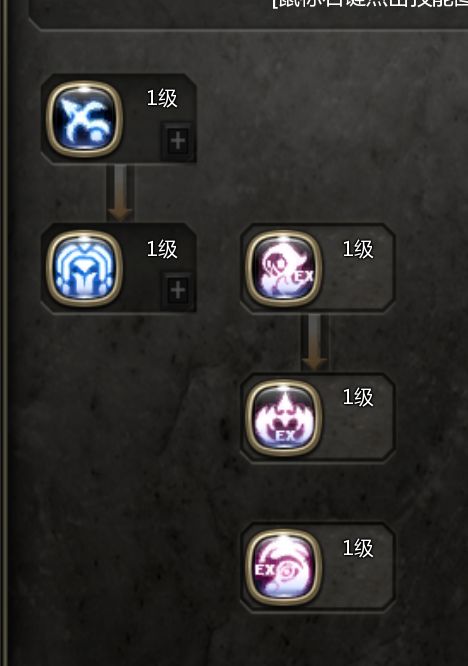Select the purple EX skull ghost skill icon
Viewport: 468px width, 666px height.
pyautogui.click(x=284, y=269)
